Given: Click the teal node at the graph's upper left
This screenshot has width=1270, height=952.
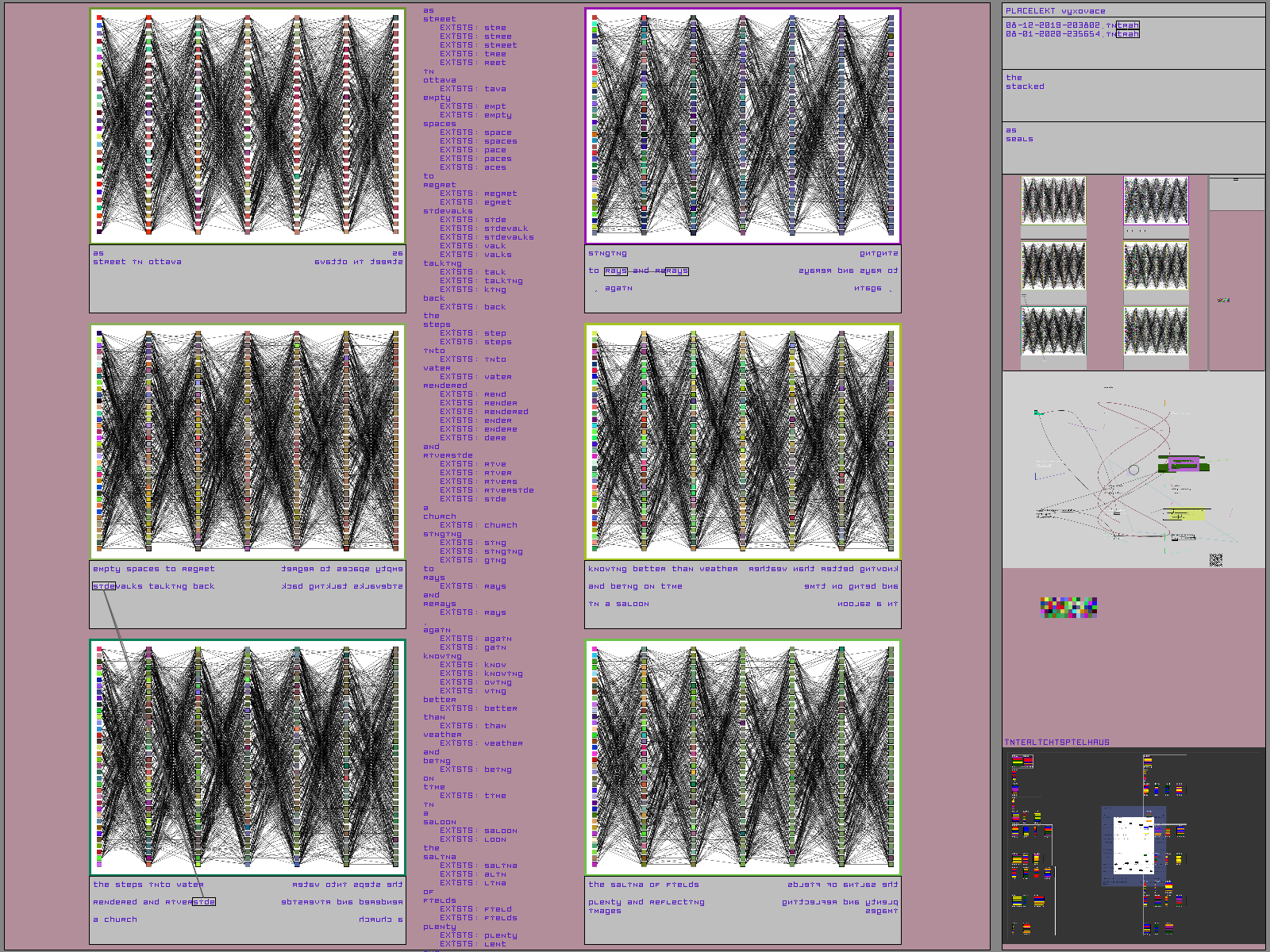Looking at the screenshot, I should pos(1038,413).
